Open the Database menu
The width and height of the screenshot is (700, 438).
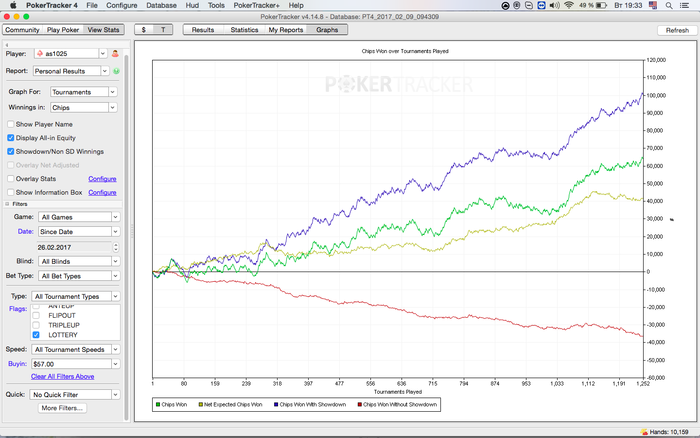(161, 5)
